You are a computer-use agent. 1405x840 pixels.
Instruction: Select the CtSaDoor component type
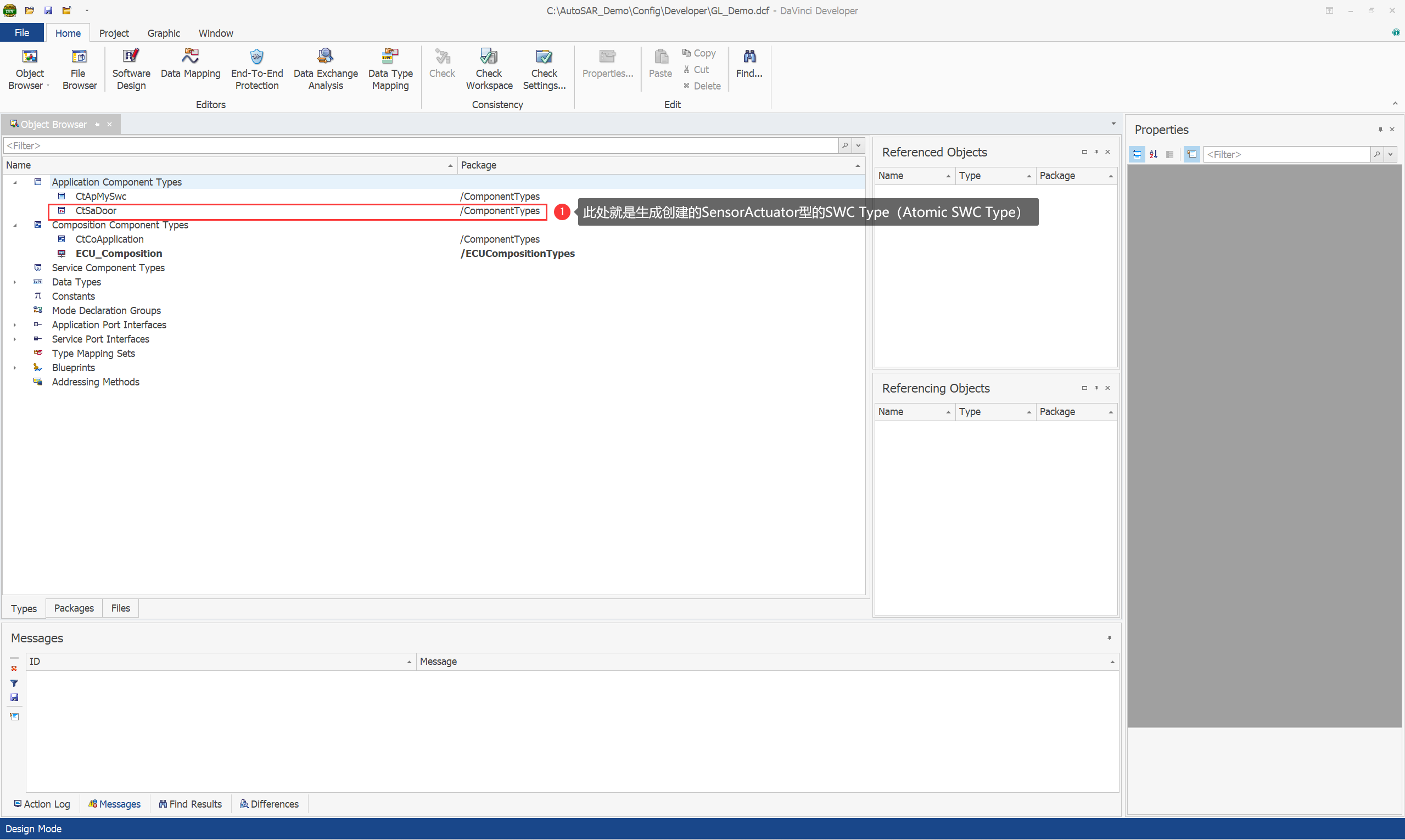tap(96, 211)
